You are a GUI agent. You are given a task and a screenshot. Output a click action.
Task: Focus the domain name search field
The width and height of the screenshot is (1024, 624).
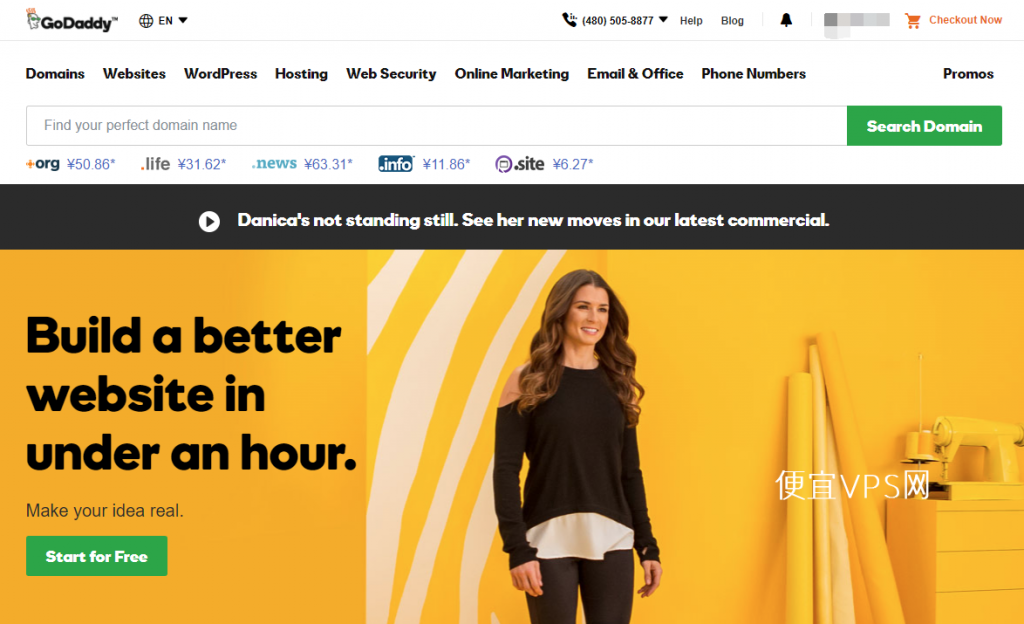point(436,126)
